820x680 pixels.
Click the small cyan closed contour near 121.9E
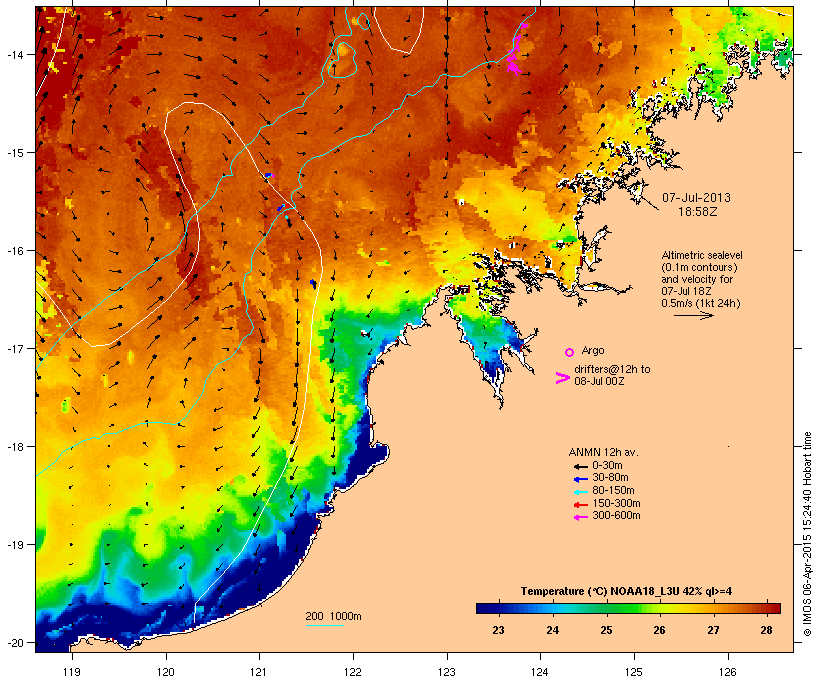pyautogui.click(x=341, y=59)
